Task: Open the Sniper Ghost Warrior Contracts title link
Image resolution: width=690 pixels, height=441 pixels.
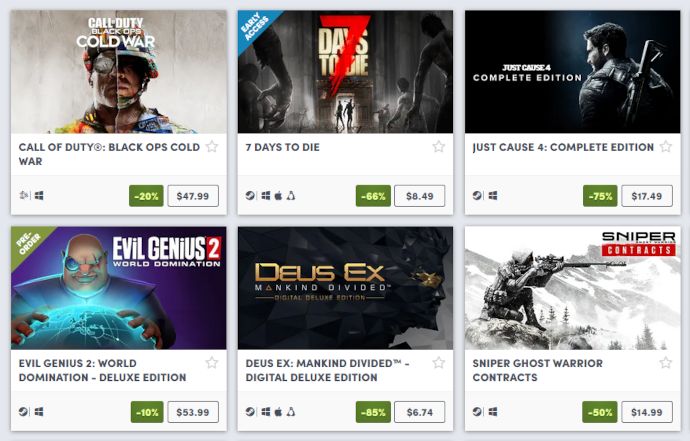Action: click(537, 370)
